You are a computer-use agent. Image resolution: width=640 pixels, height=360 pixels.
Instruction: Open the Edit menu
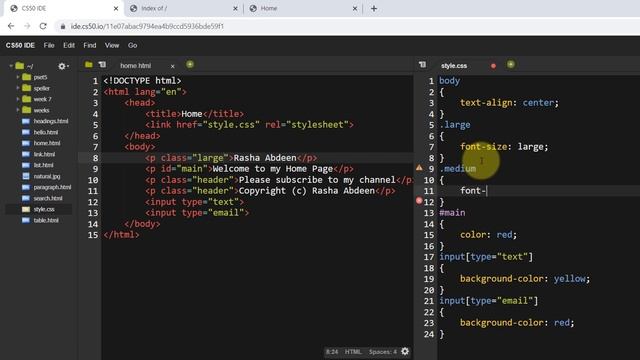point(69,45)
